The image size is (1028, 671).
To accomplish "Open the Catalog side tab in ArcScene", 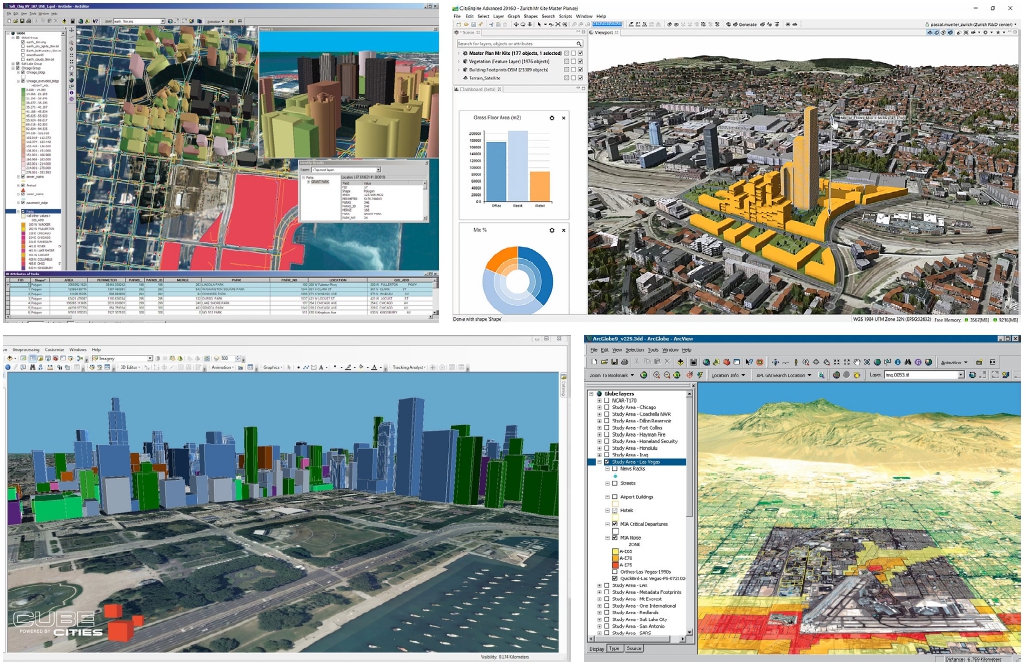I will pyautogui.click(x=563, y=387).
